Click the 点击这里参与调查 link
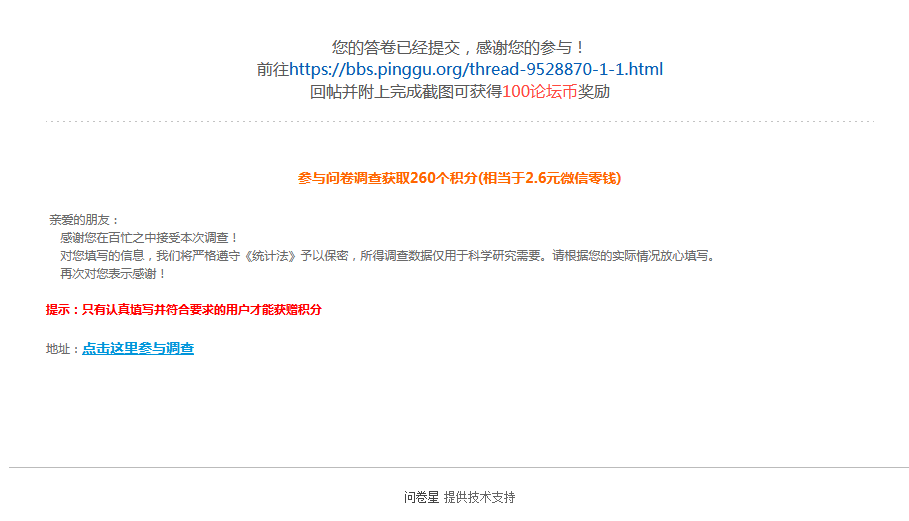 coord(138,348)
